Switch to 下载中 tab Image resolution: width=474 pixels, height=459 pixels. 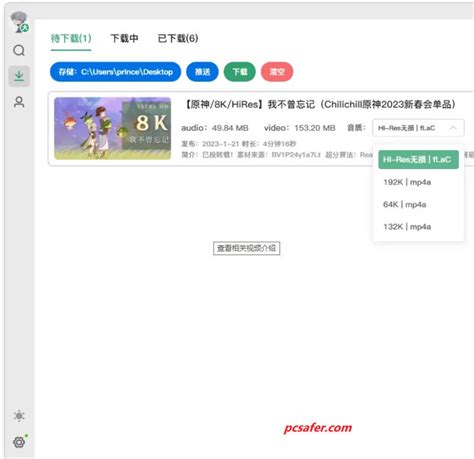point(124,38)
